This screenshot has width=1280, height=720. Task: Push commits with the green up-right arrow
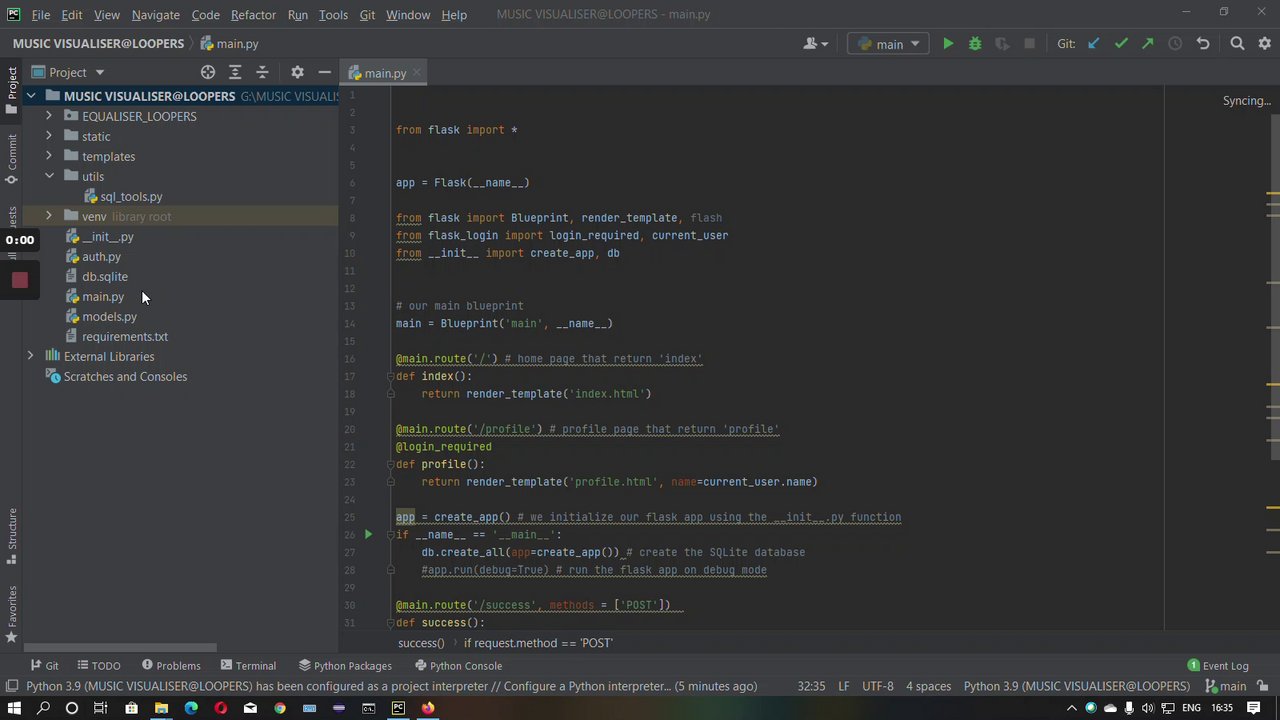[1148, 44]
